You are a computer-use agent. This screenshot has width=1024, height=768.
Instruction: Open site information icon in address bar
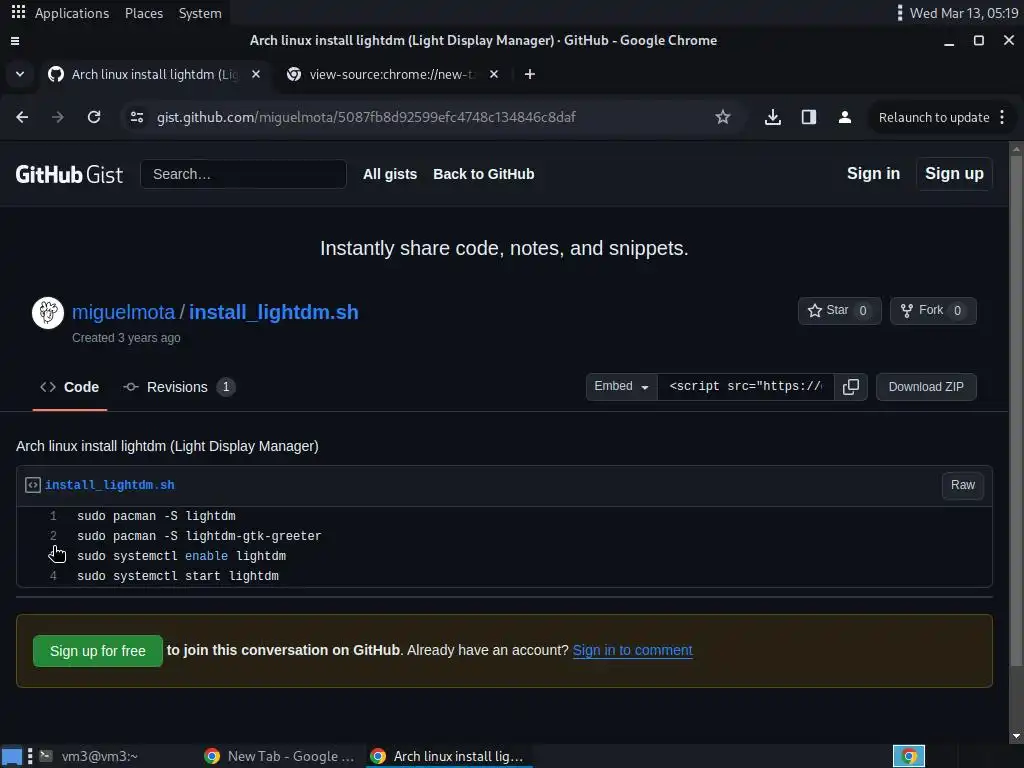pos(137,118)
